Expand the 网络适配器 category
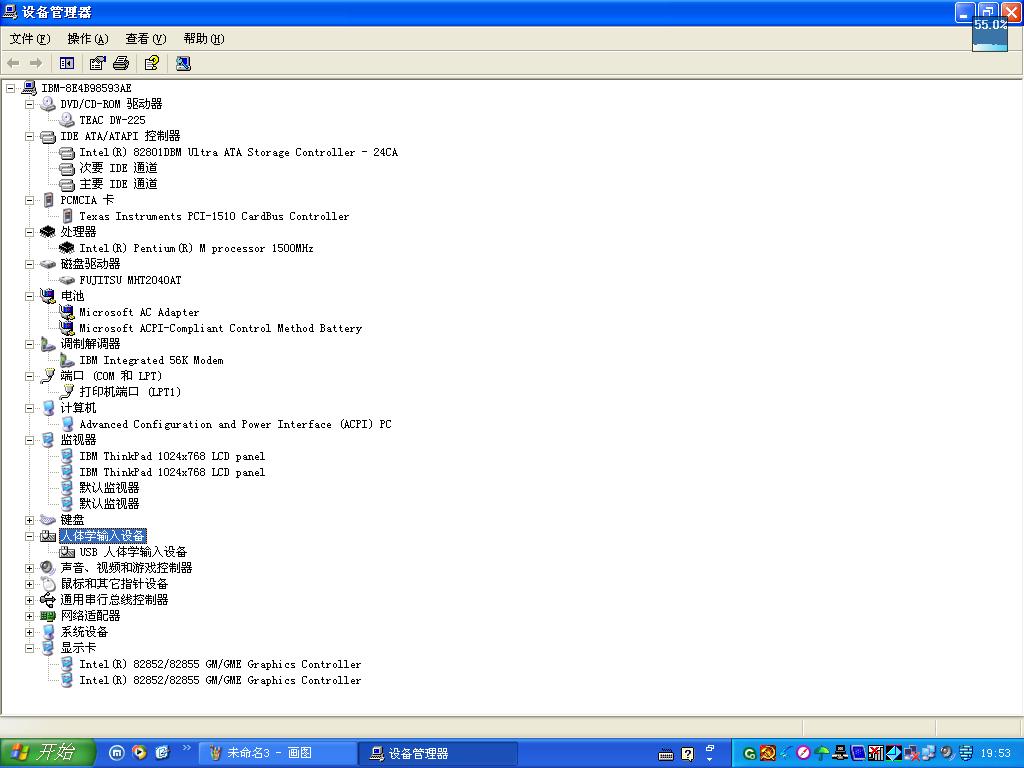The height and width of the screenshot is (768, 1024). (x=29, y=616)
